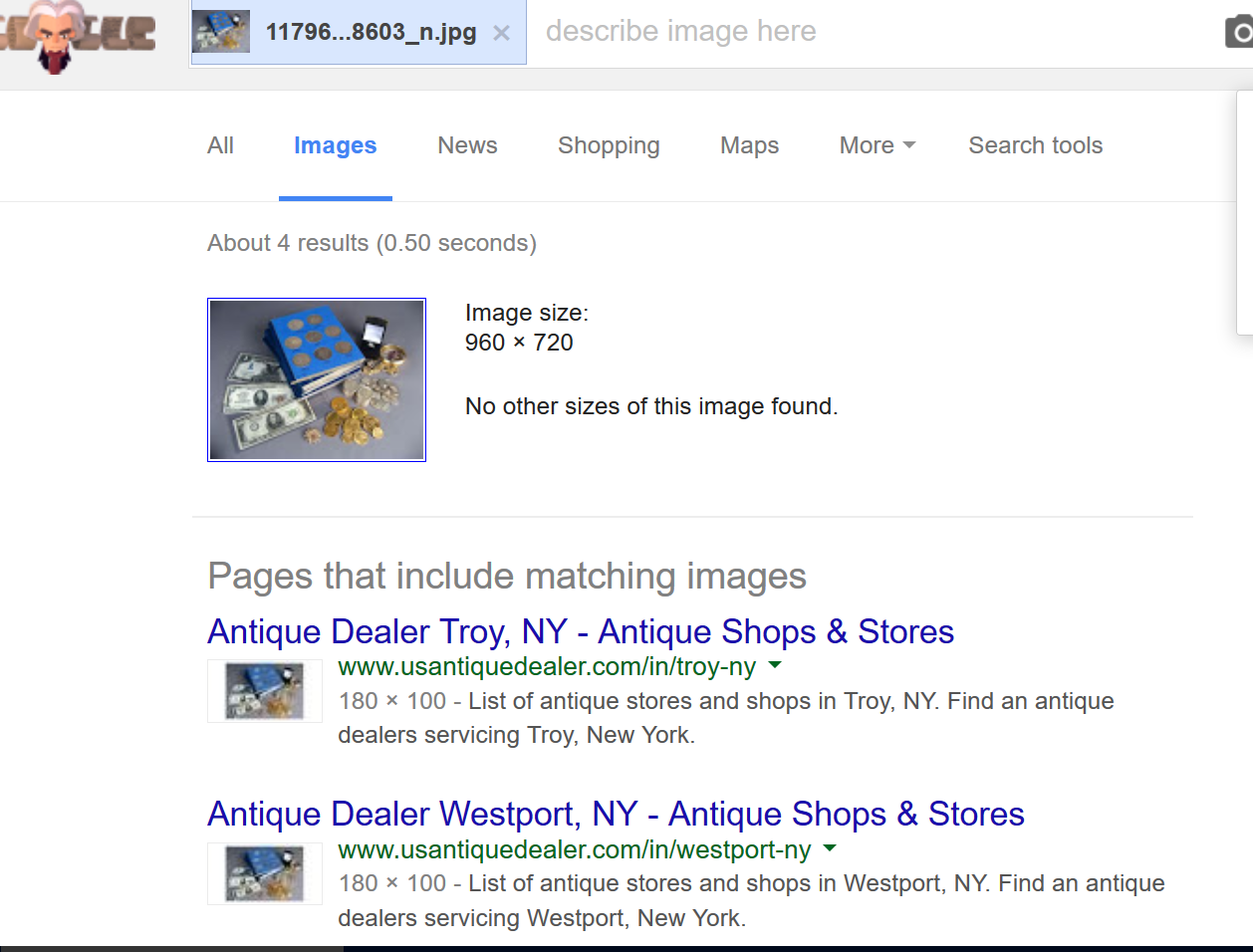Open Antique Dealer Troy, NY result link
This screenshot has width=1253, height=952.
[581, 631]
